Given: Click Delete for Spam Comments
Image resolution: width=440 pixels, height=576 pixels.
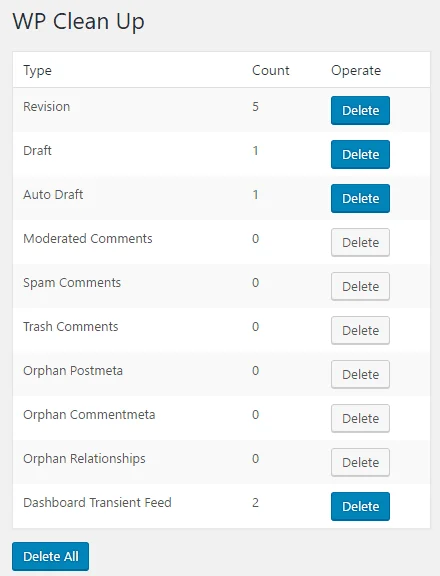Looking at the screenshot, I should (x=360, y=287).
